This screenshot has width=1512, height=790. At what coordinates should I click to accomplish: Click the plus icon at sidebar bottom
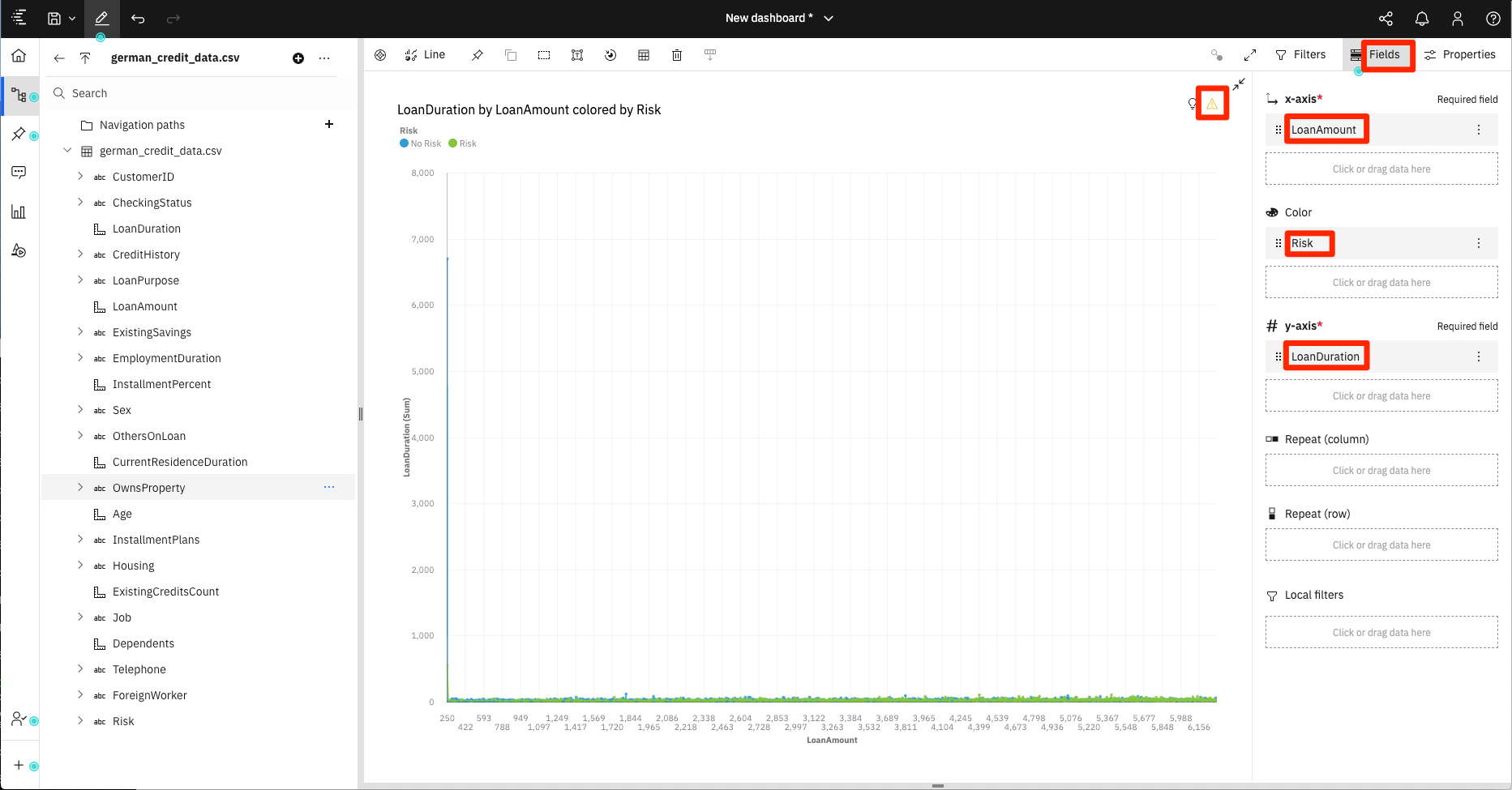coord(19,765)
